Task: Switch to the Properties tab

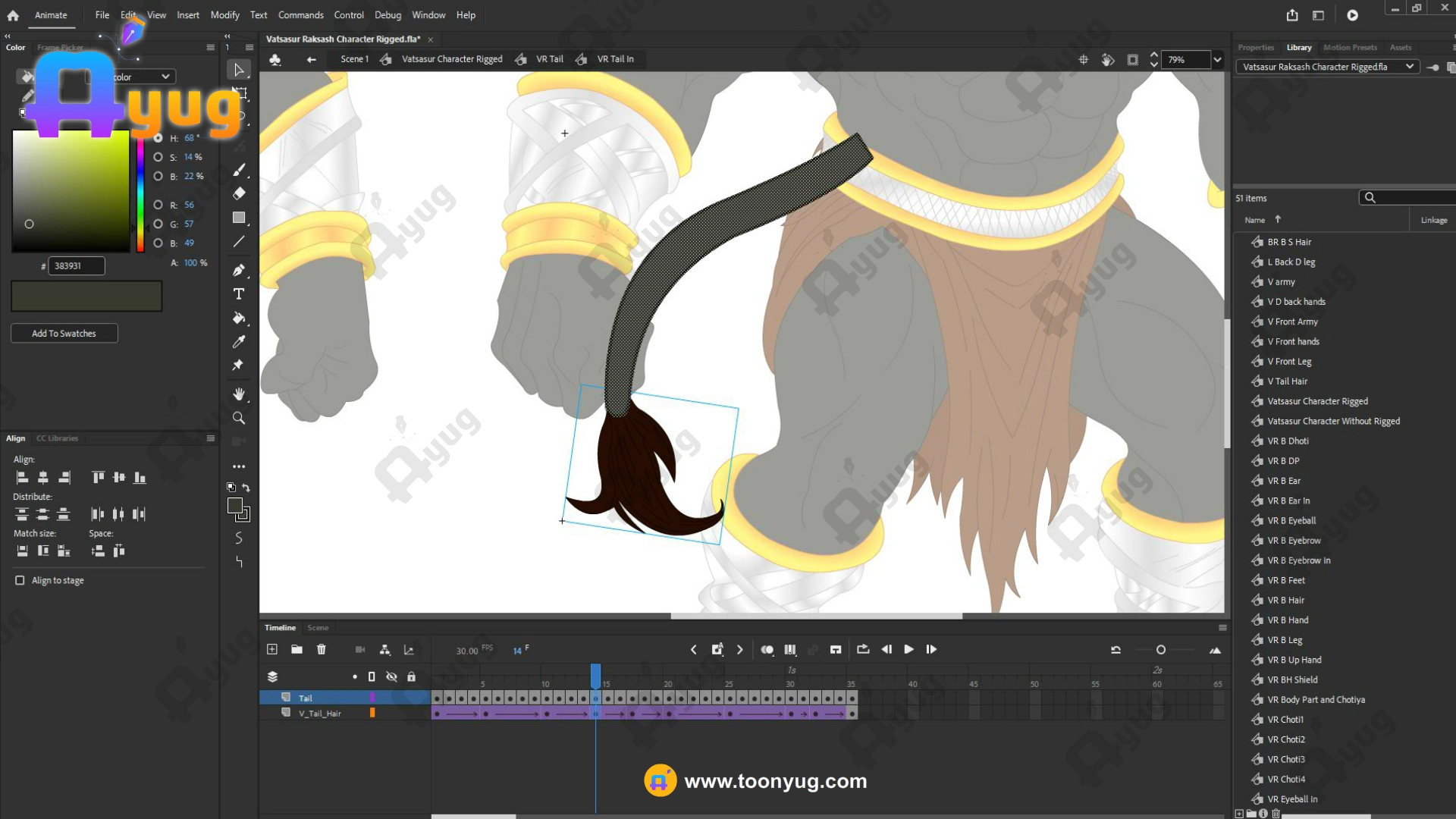Action: 1256,47
